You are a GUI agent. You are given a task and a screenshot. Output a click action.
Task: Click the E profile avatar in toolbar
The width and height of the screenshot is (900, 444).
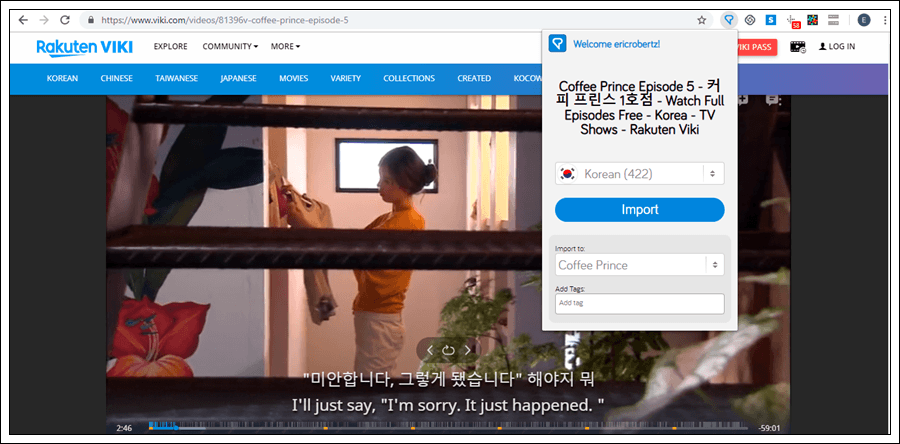[x=864, y=20]
